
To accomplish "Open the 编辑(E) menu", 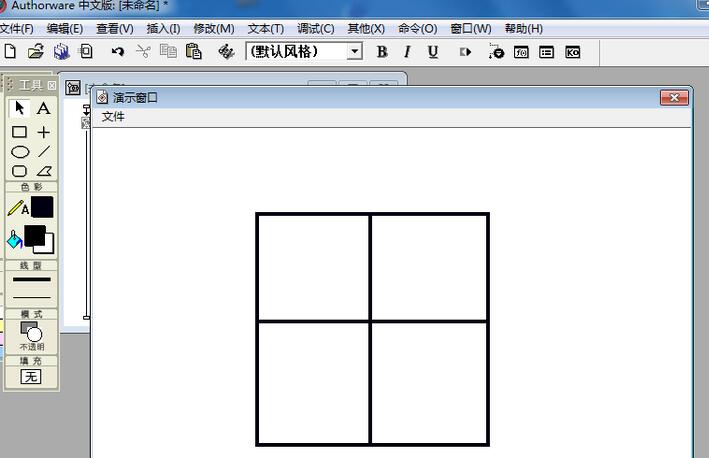I will click(x=65, y=28).
